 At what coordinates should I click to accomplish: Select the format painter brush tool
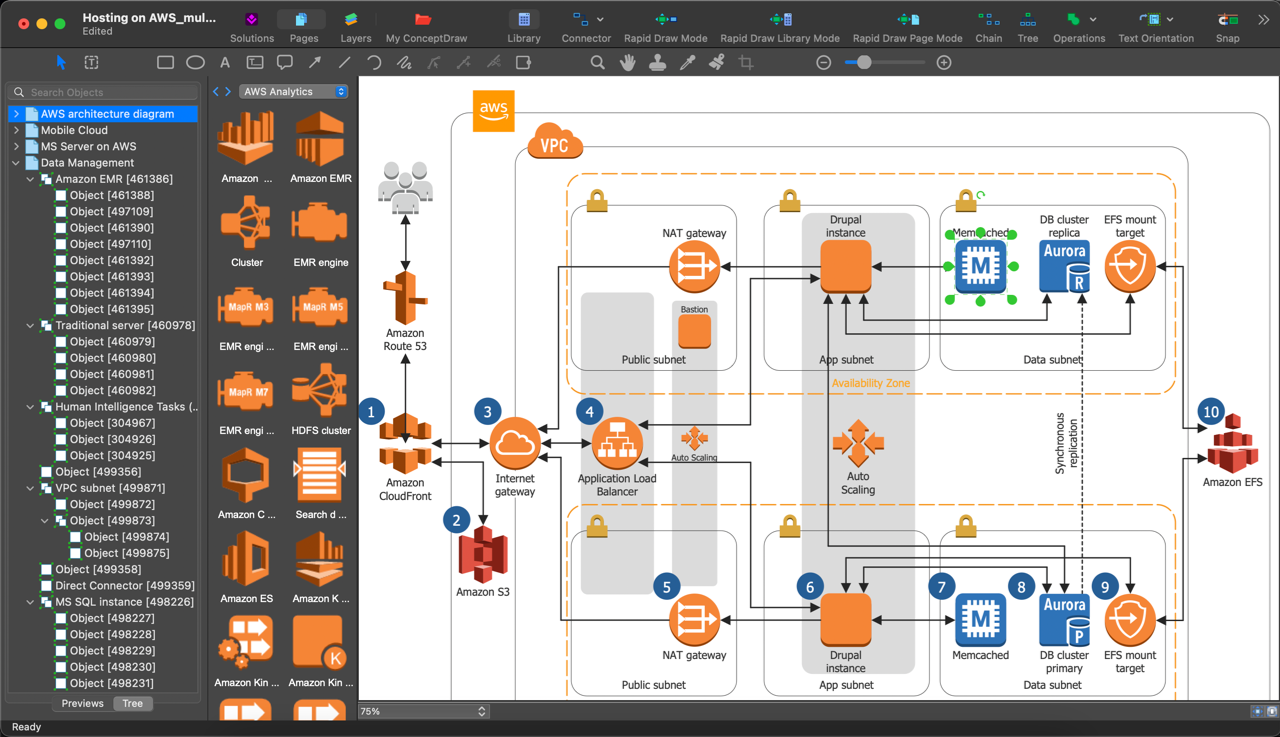[x=716, y=62]
